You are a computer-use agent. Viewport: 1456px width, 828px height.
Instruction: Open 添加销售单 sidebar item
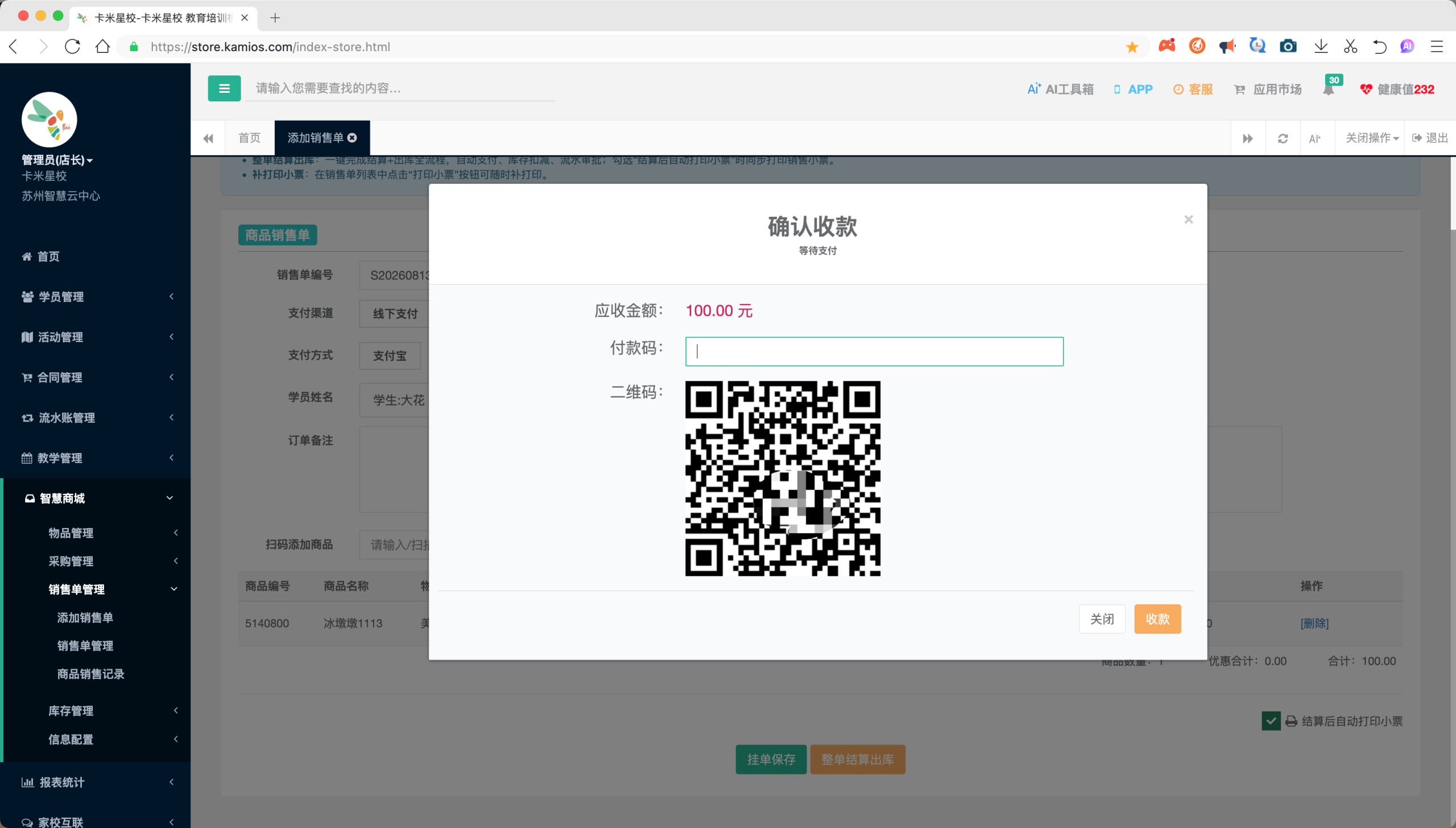tap(85, 617)
